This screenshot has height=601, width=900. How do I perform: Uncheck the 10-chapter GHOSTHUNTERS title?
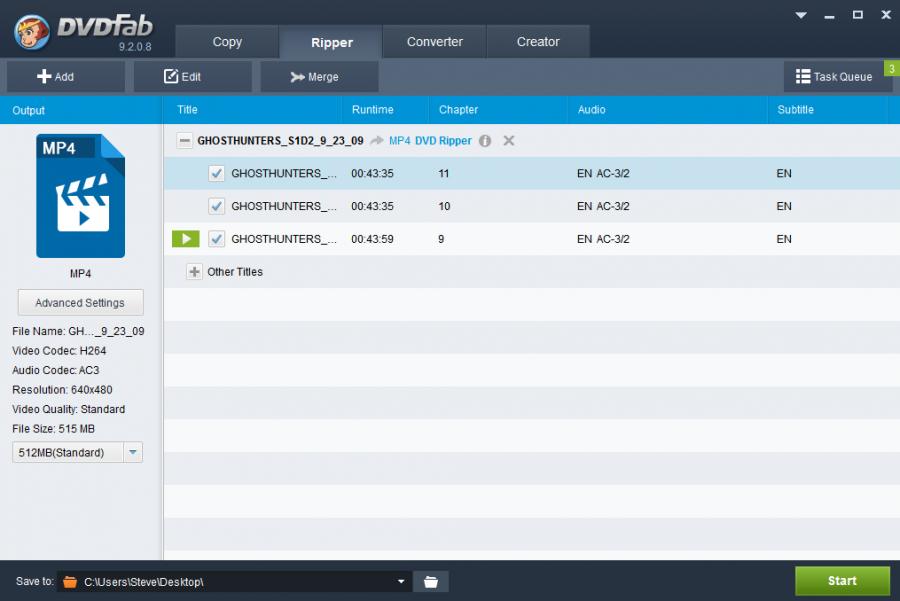(217, 206)
